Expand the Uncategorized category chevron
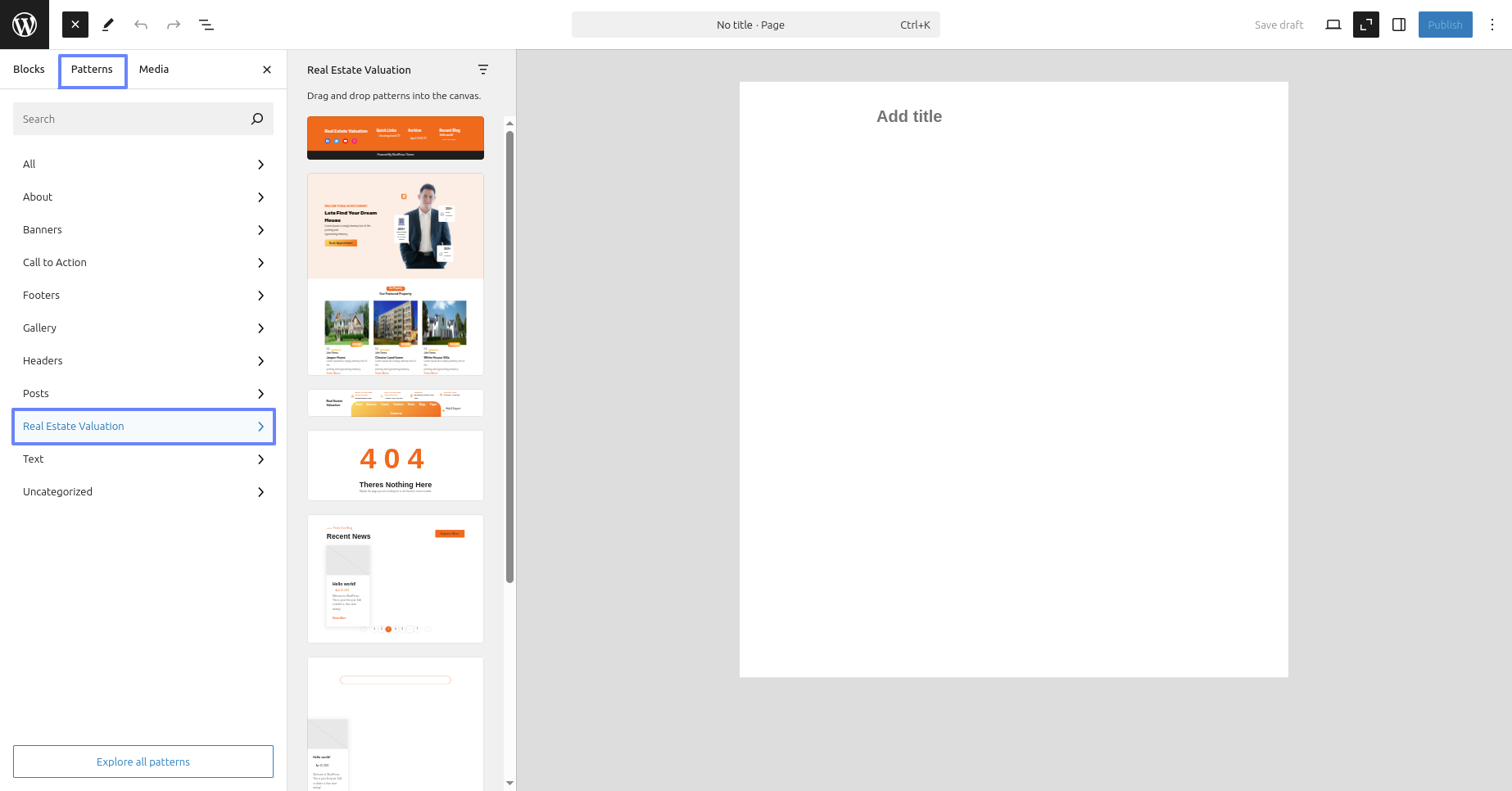 click(260, 492)
